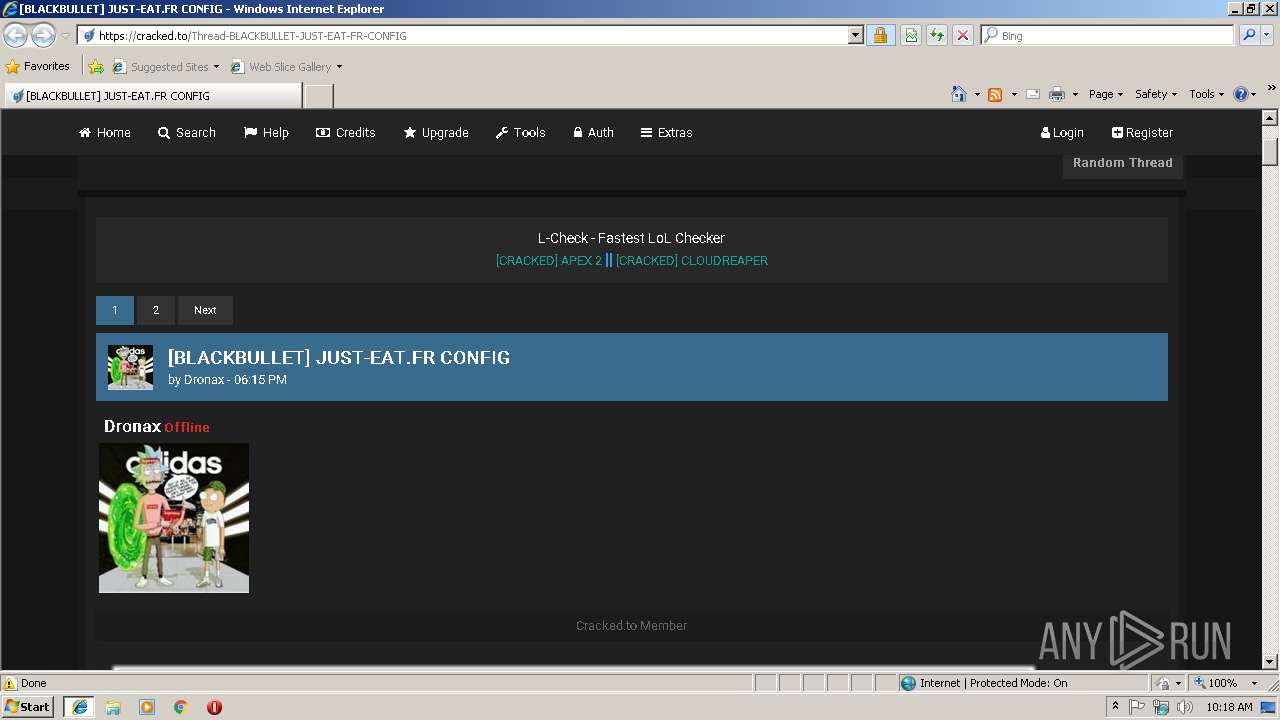Open the Auth page
The height and width of the screenshot is (720, 1280).
(594, 132)
